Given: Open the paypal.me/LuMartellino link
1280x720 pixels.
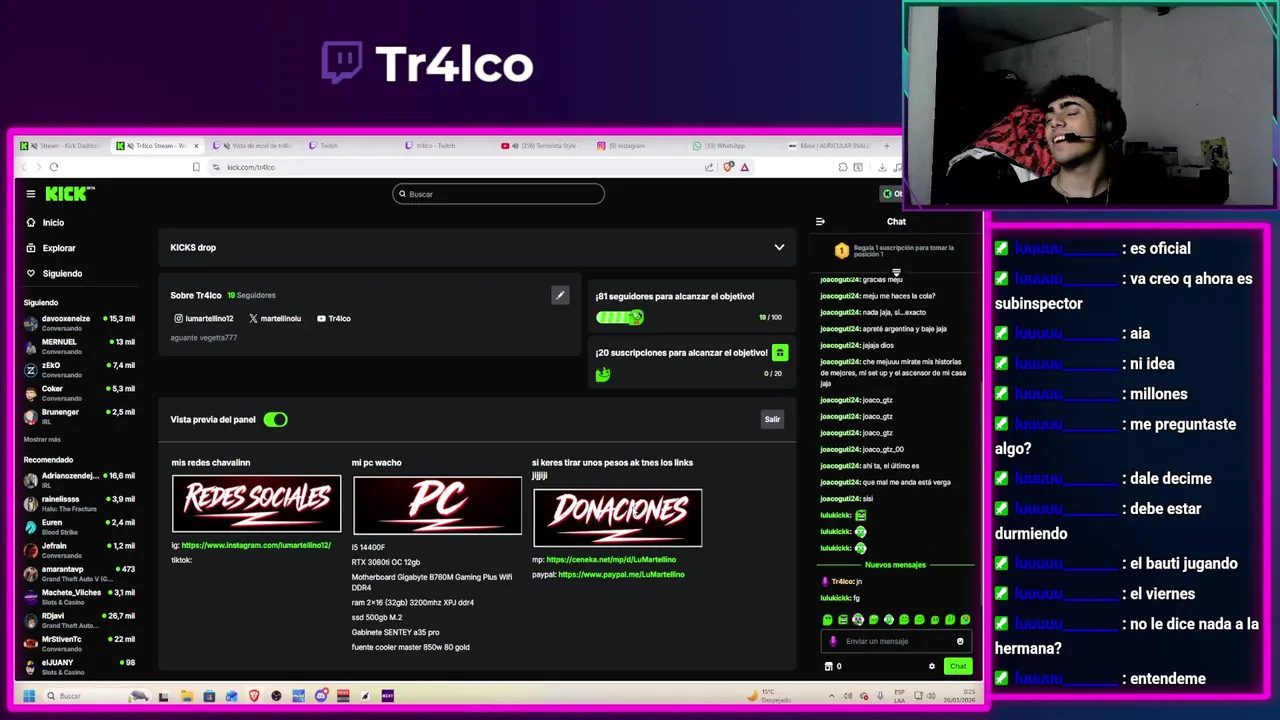Looking at the screenshot, I should pos(621,575).
